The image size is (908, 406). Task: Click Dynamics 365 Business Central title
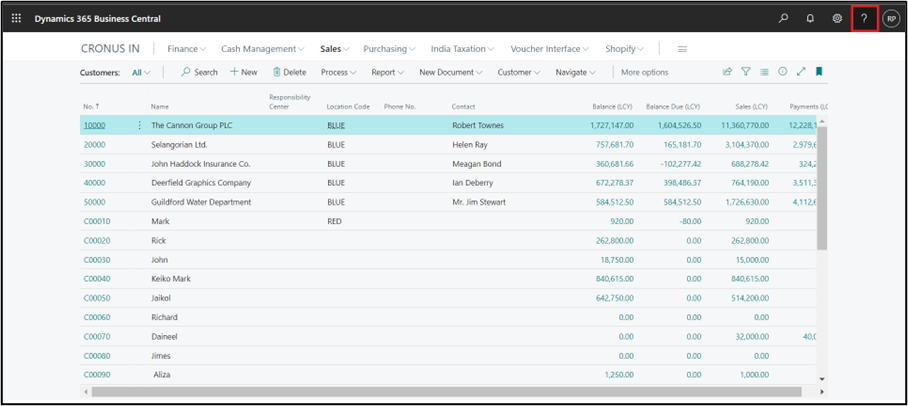pyautogui.click(x=97, y=19)
